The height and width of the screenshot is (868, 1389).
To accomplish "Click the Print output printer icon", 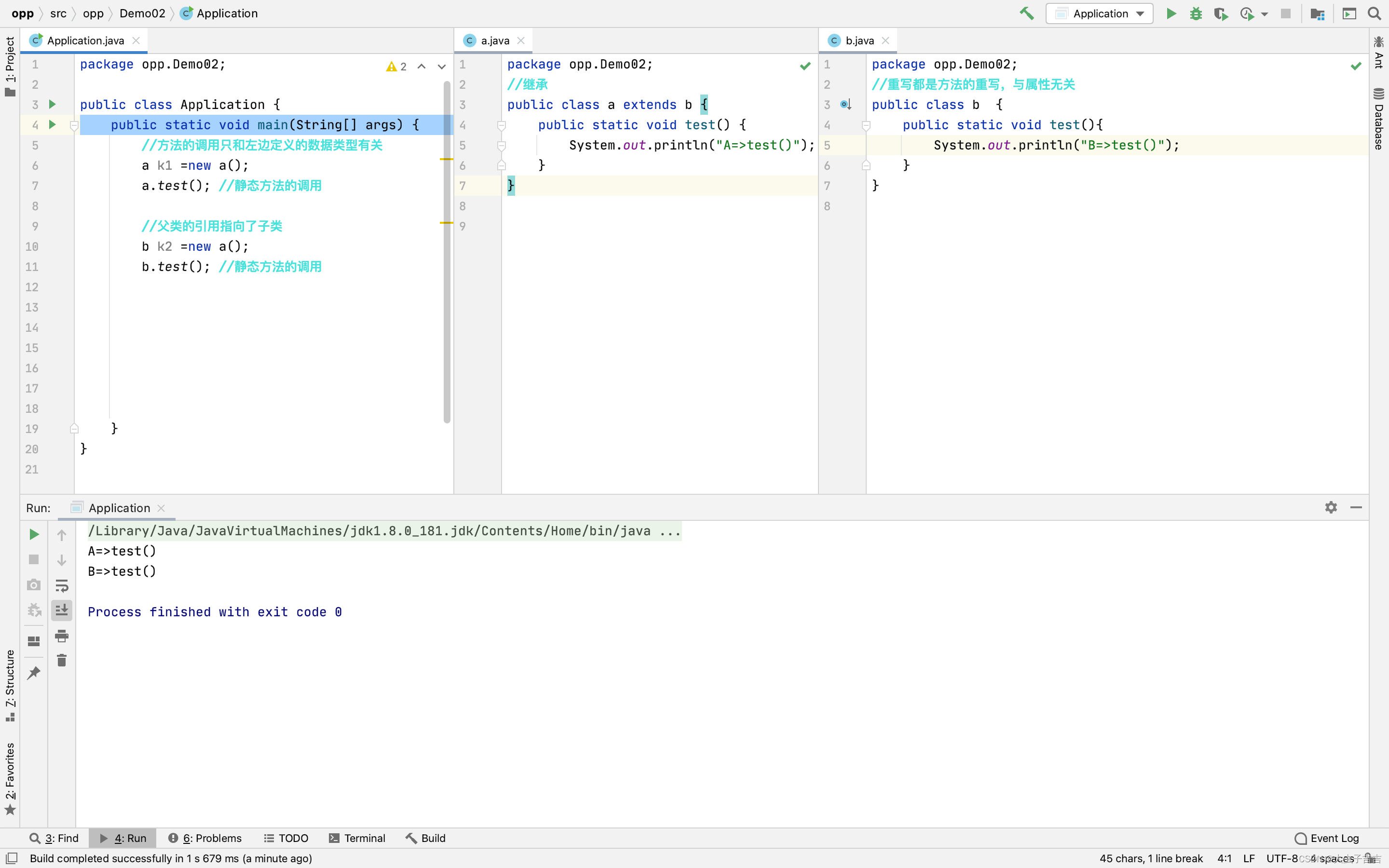I will coord(61,636).
